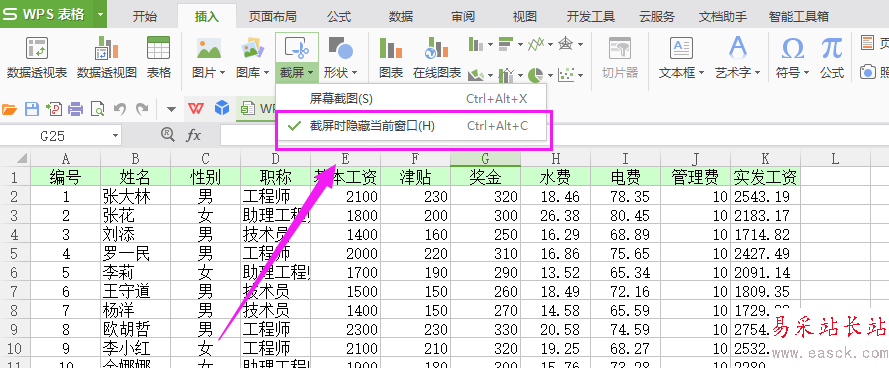Click the WPS 表格 application button
Viewport: 889px width, 368px height.
point(47,14)
